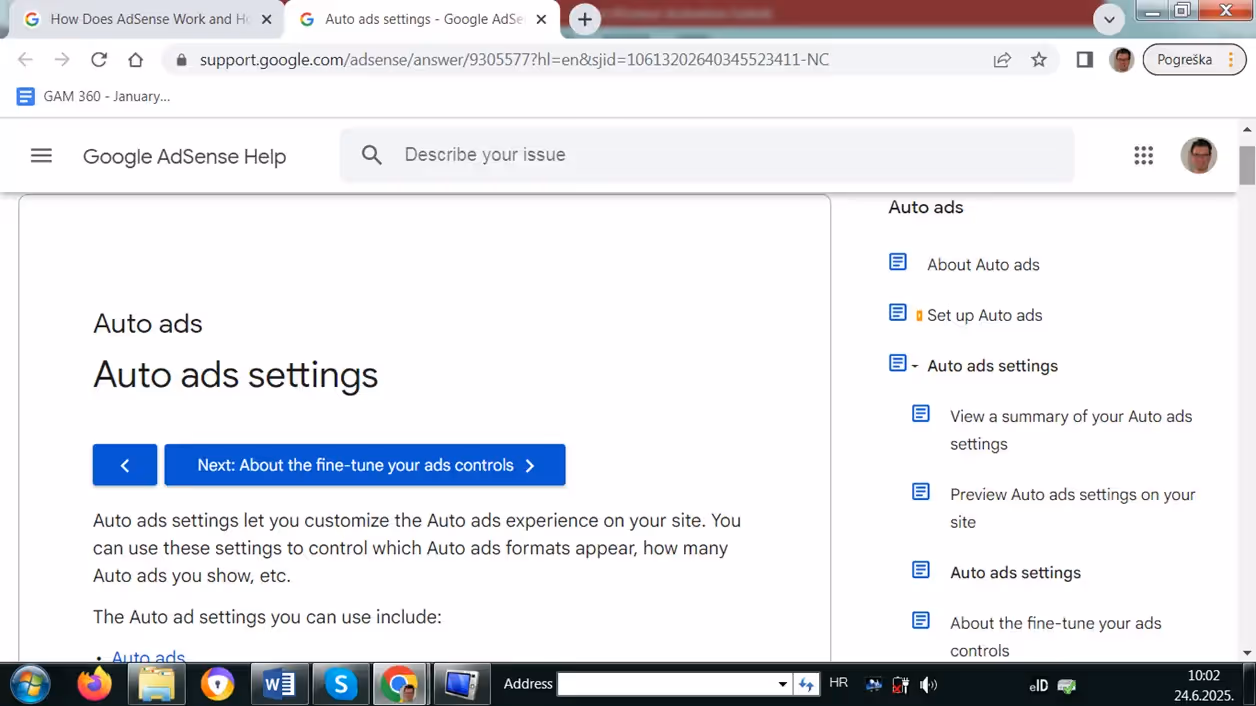Go forward in browser history
The height and width of the screenshot is (706, 1256).
point(62,60)
